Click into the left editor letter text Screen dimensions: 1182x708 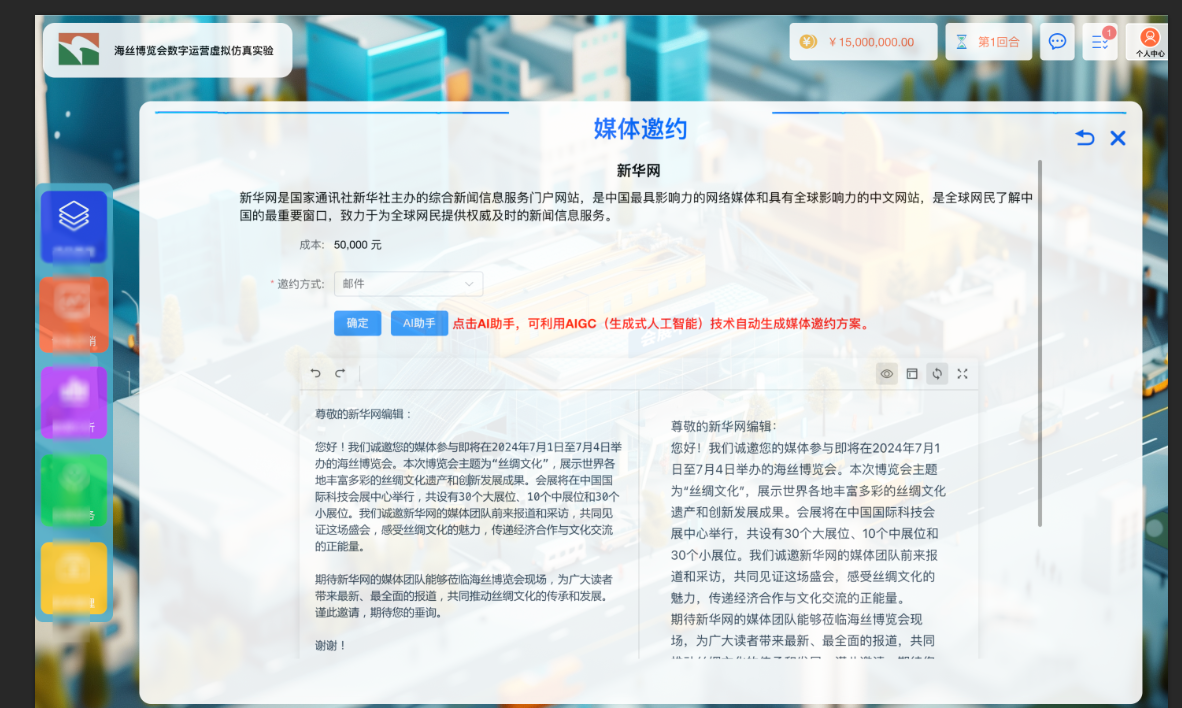468,529
